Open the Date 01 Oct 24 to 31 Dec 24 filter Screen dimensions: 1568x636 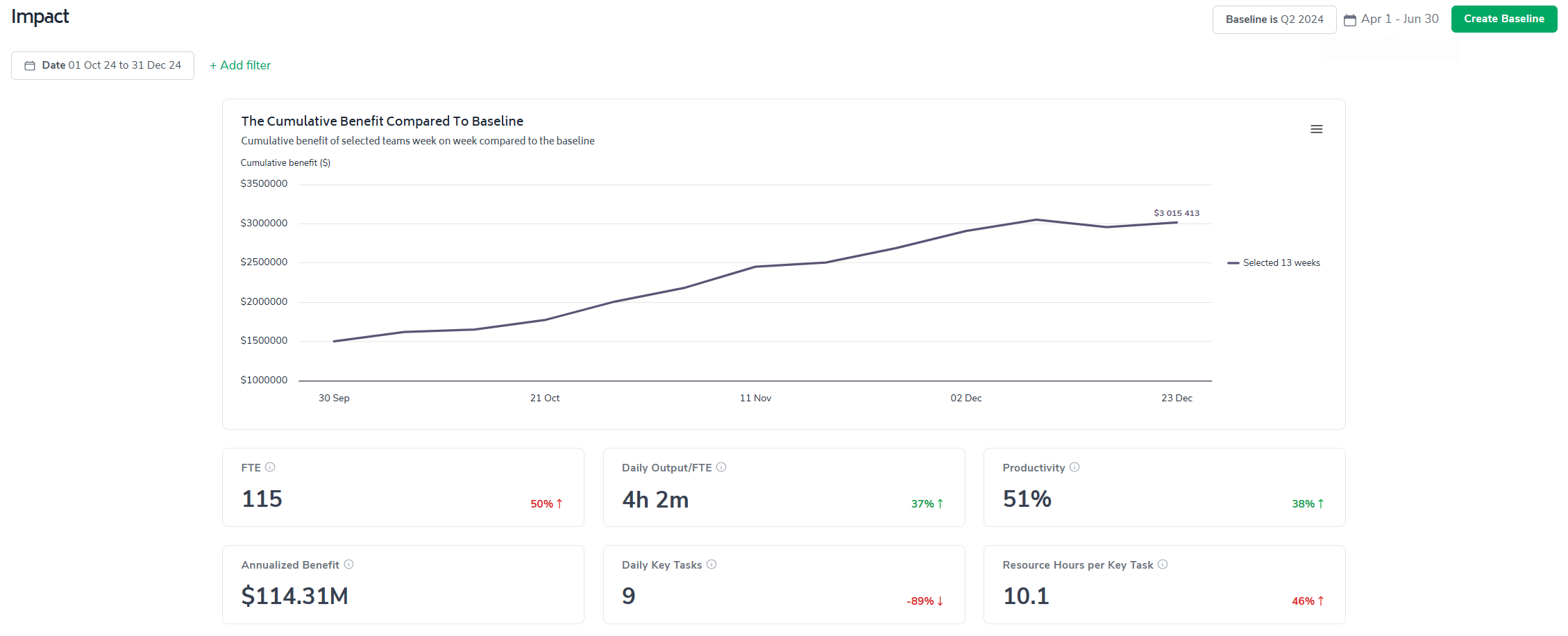pyautogui.click(x=103, y=65)
